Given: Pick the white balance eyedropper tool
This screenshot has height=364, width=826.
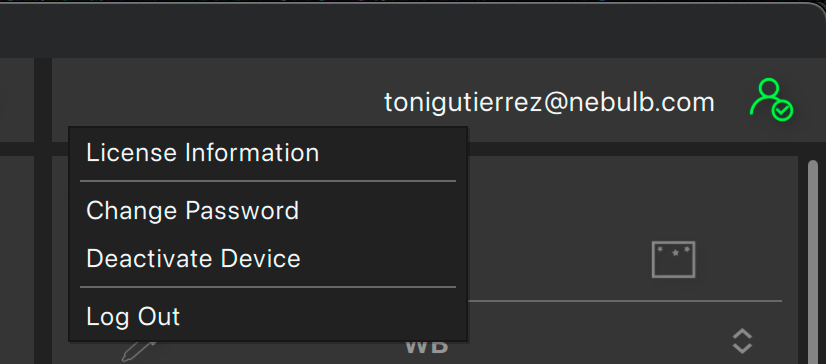Looking at the screenshot, I should click(139, 350).
